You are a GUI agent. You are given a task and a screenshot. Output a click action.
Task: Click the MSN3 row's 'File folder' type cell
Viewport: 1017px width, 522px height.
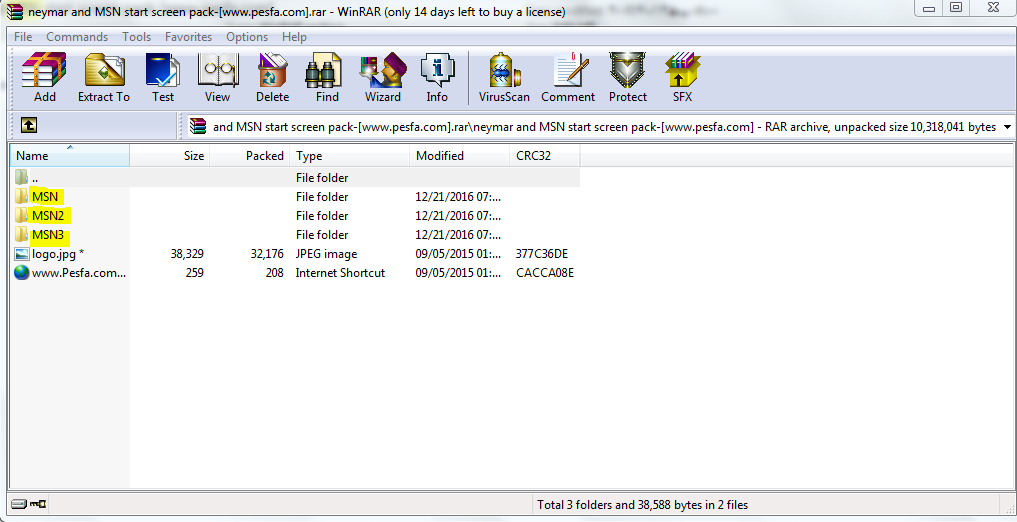pyautogui.click(x=322, y=234)
